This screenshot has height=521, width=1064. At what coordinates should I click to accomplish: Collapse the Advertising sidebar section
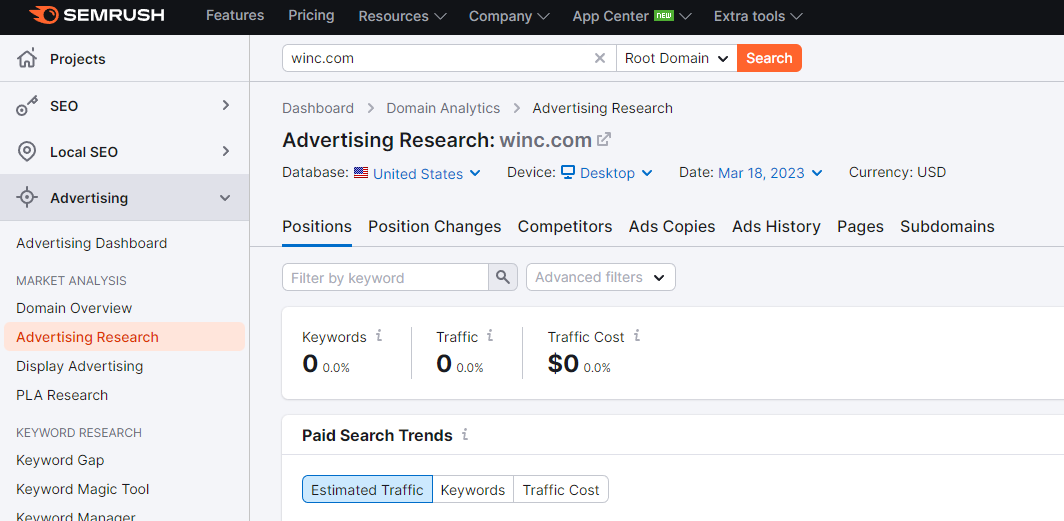[x=225, y=198]
